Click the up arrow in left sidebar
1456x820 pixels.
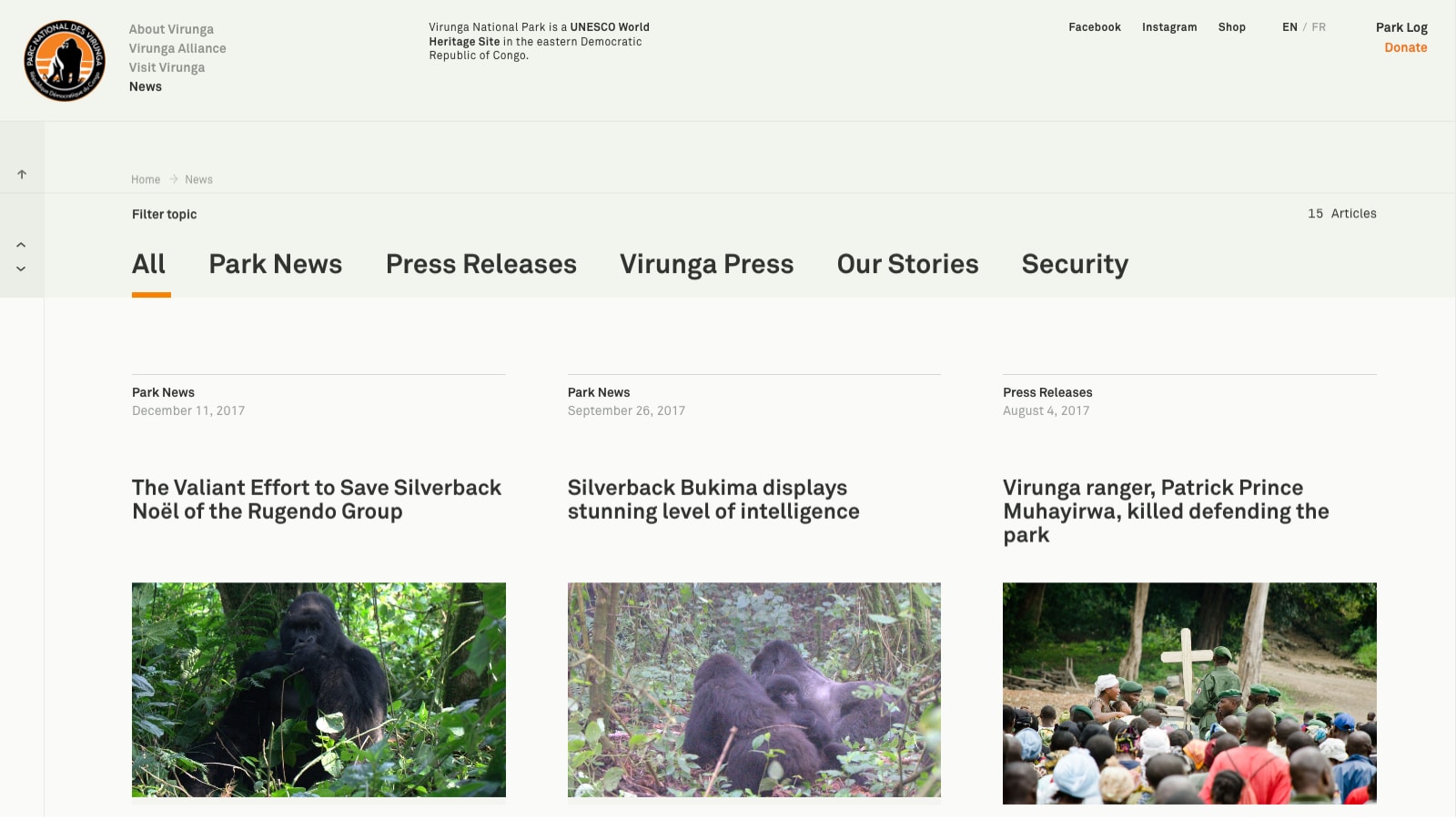22,174
